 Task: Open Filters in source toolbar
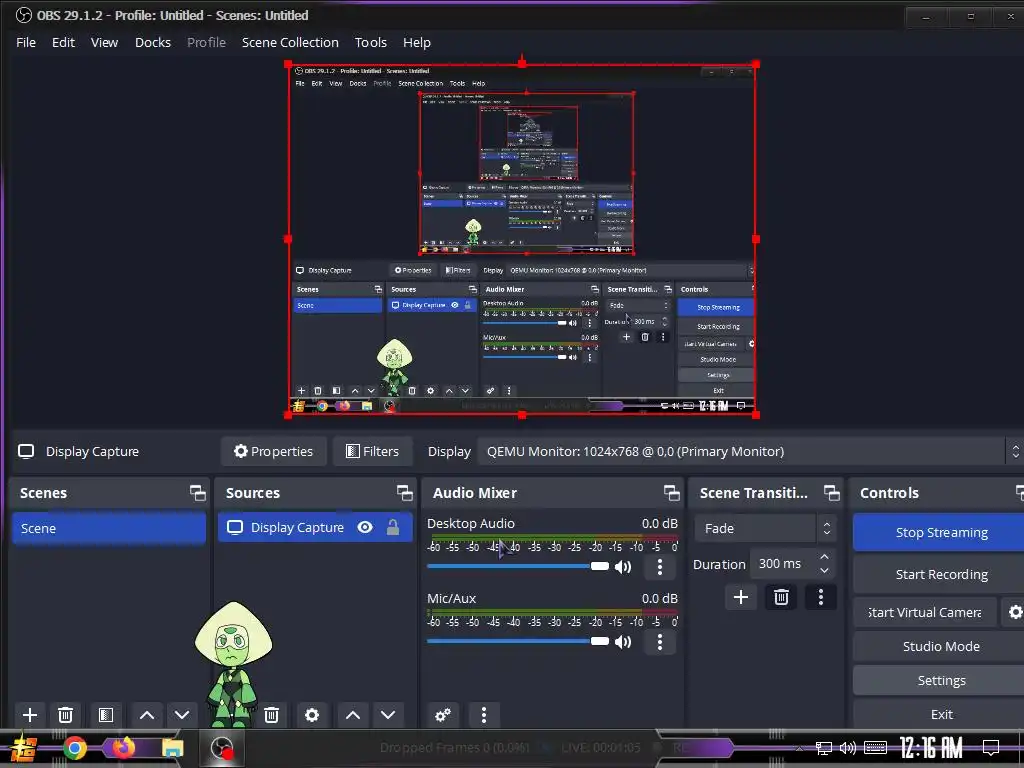[x=372, y=451]
